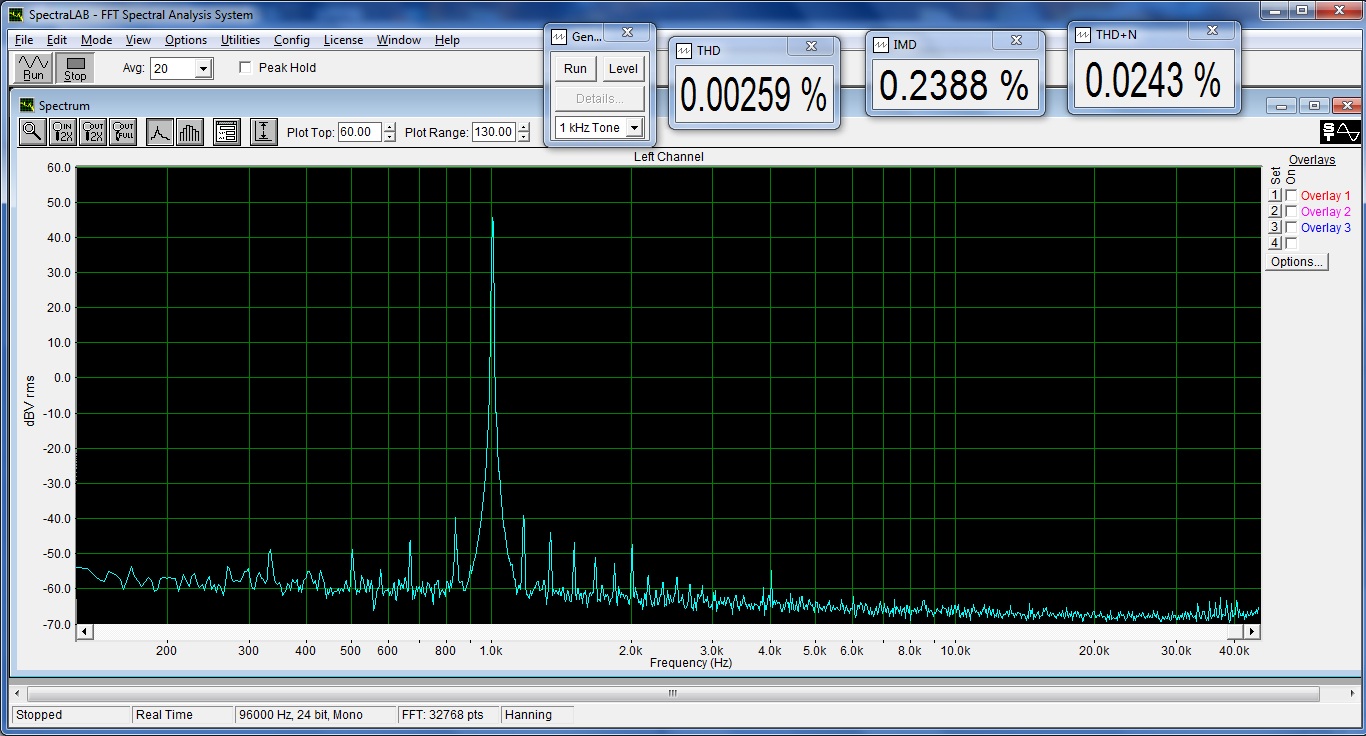Click the IMD 0.2388 % readout
The width and height of the screenshot is (1366, 736).
954,86
